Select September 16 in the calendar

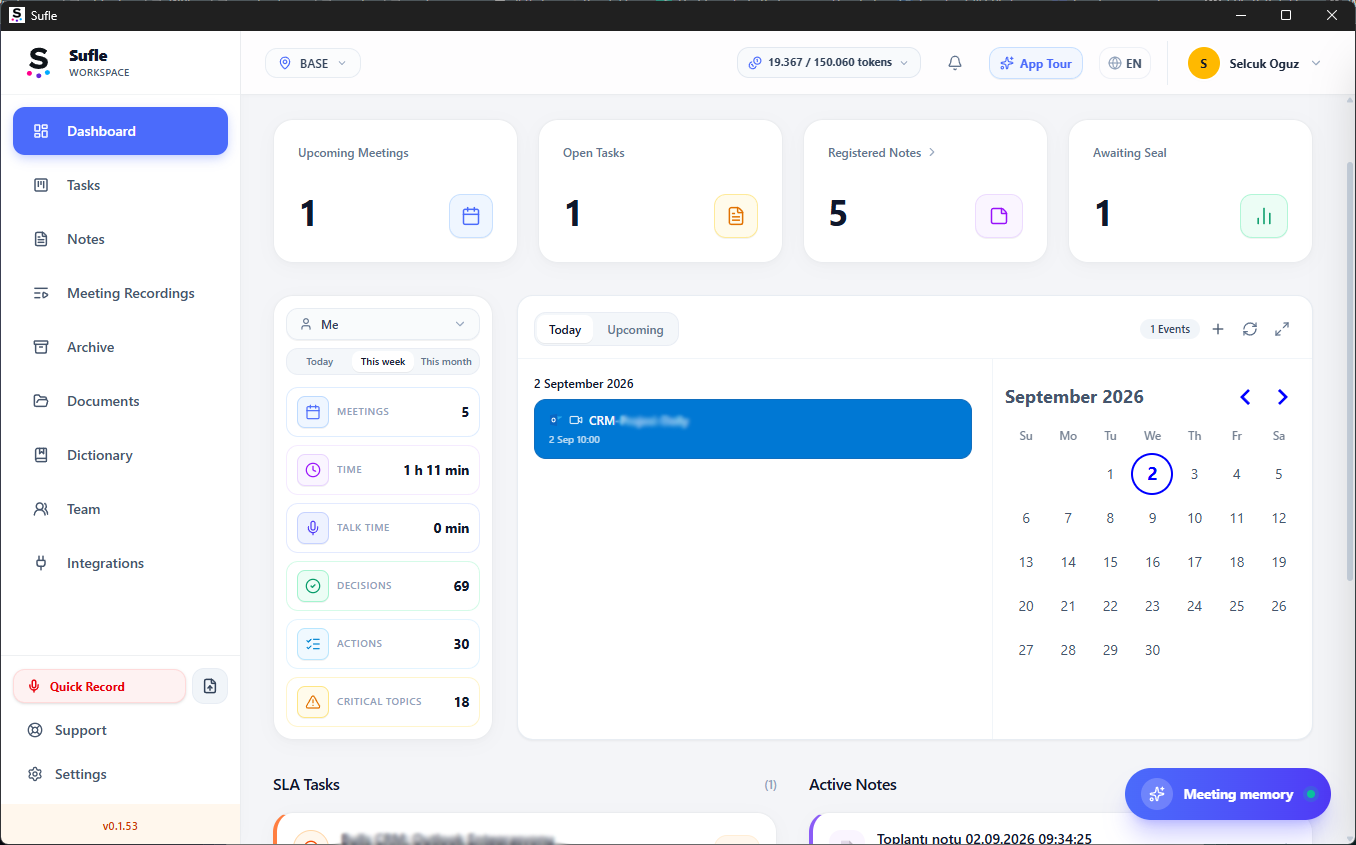pyautogui.click(x=1152, y=562)
